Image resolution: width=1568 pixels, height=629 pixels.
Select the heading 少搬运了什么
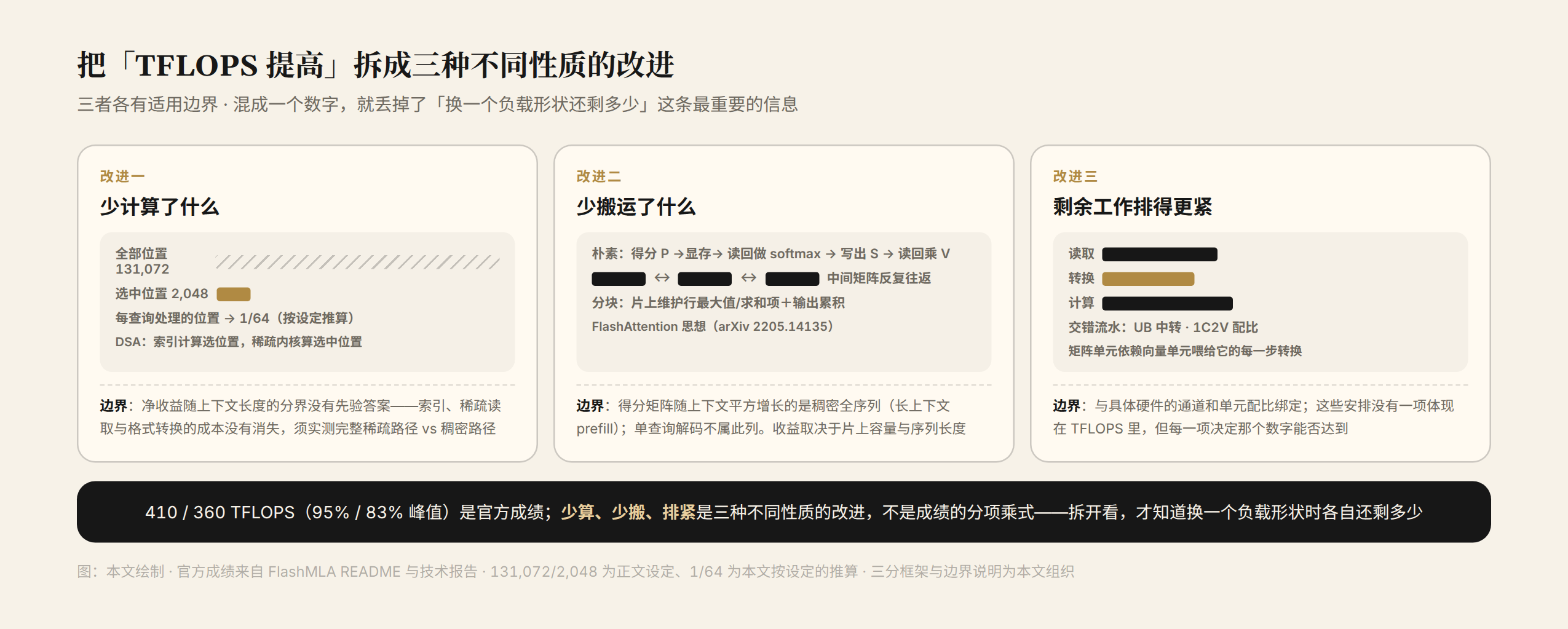(636, 207)
